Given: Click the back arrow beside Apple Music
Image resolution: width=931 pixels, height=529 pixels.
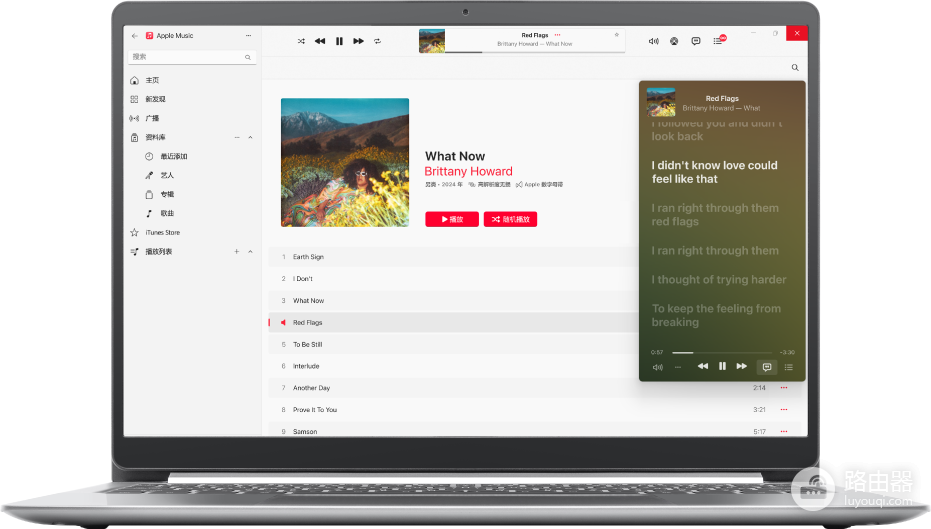Looking at the screenshot, I should [x=135, y=36].
